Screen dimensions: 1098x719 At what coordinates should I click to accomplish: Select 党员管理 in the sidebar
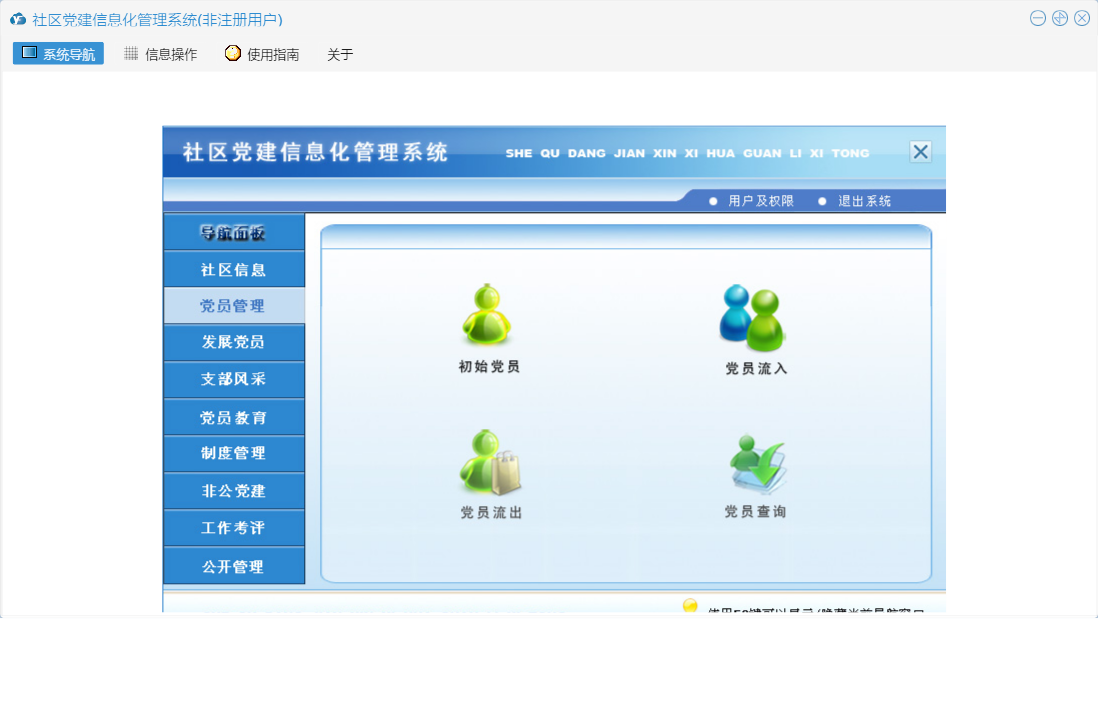click(x=234, y=306)
